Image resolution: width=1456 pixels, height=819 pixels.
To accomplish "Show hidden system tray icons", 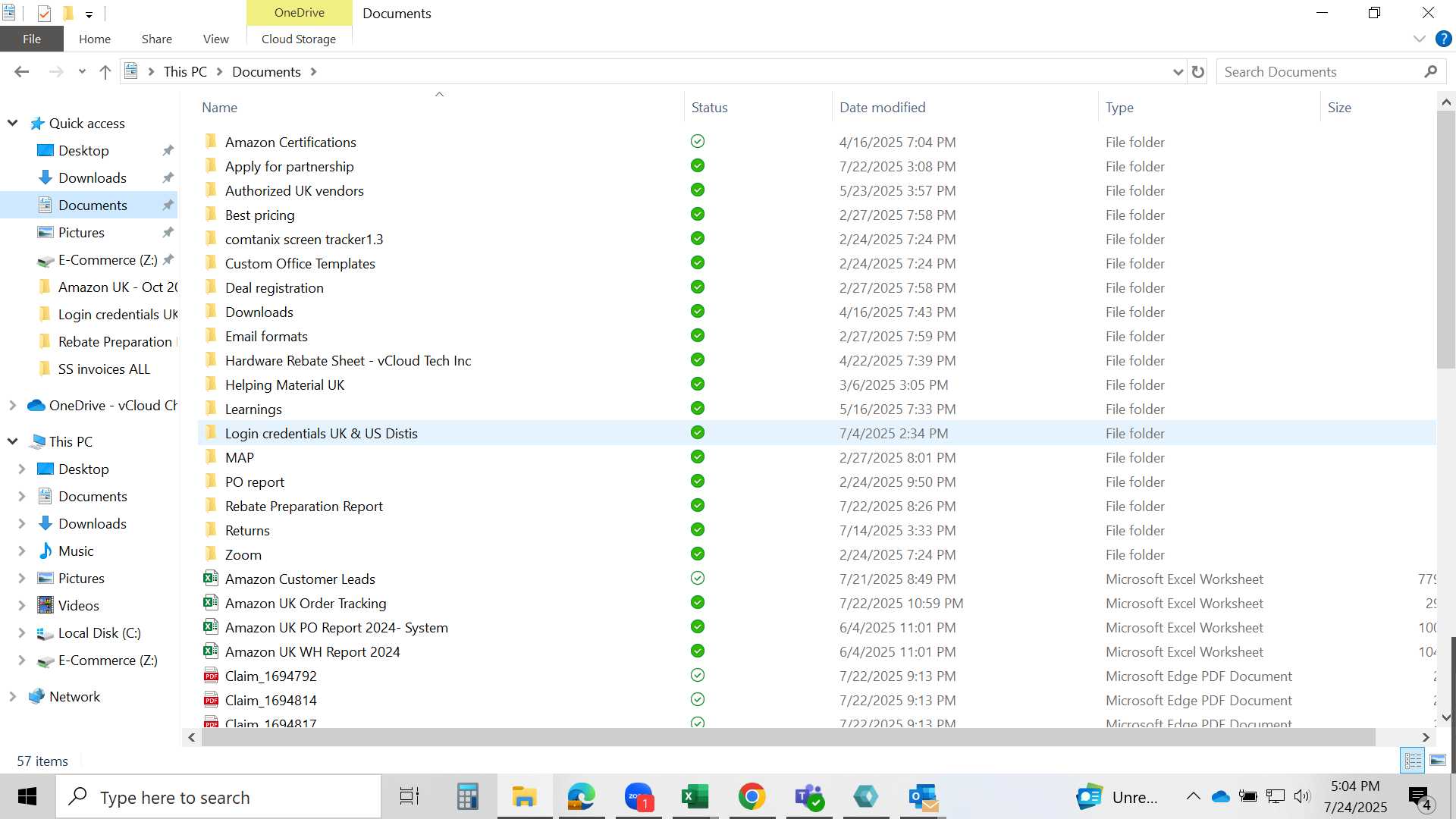I will [1193, 796].
